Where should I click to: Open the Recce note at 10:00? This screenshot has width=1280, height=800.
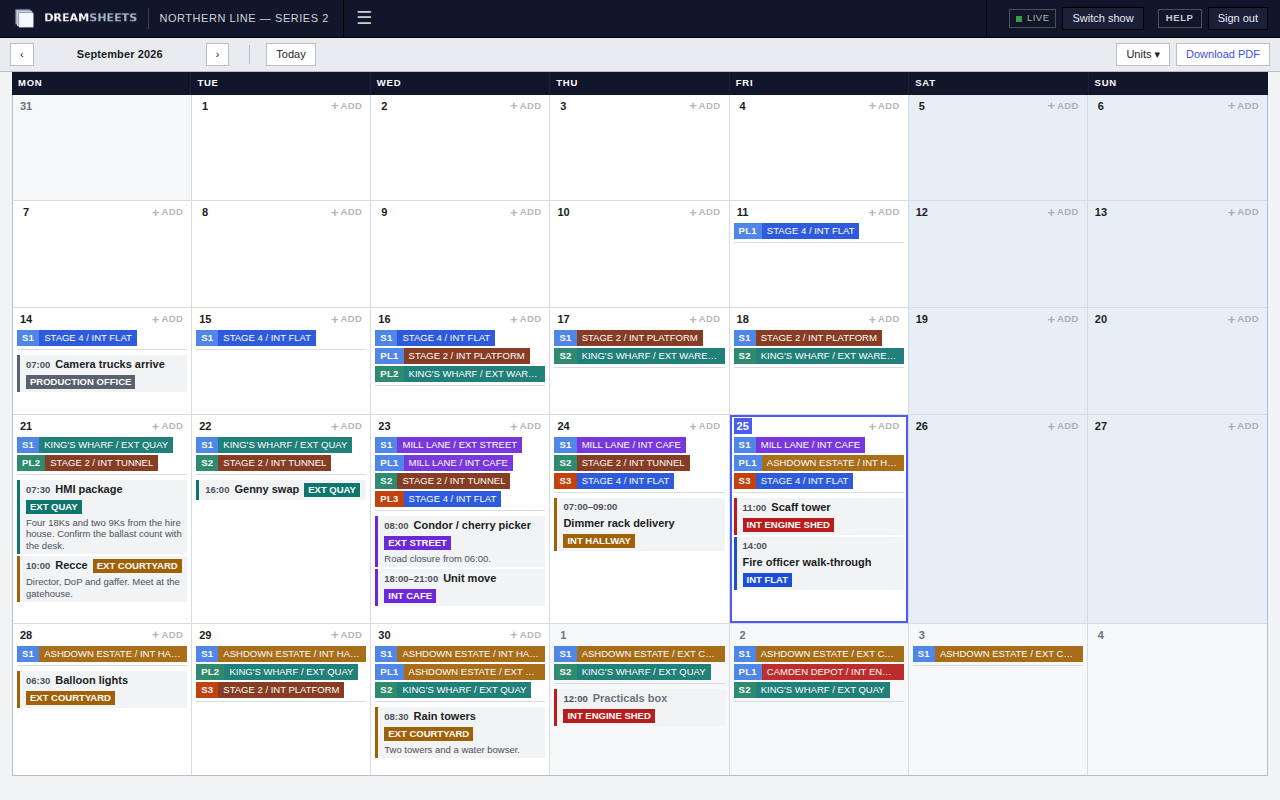pyautogui.click(x=102, y=579)
